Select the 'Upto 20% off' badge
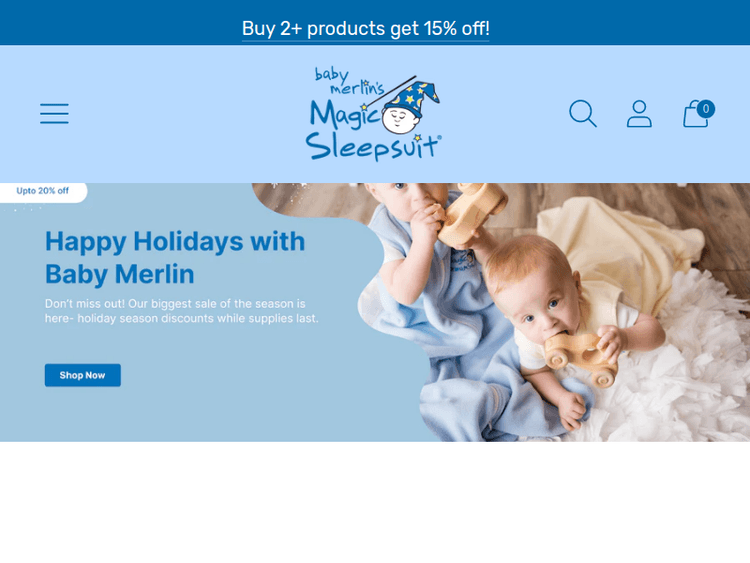The height and width of the screenshot is (563, 750). [43, 191]
